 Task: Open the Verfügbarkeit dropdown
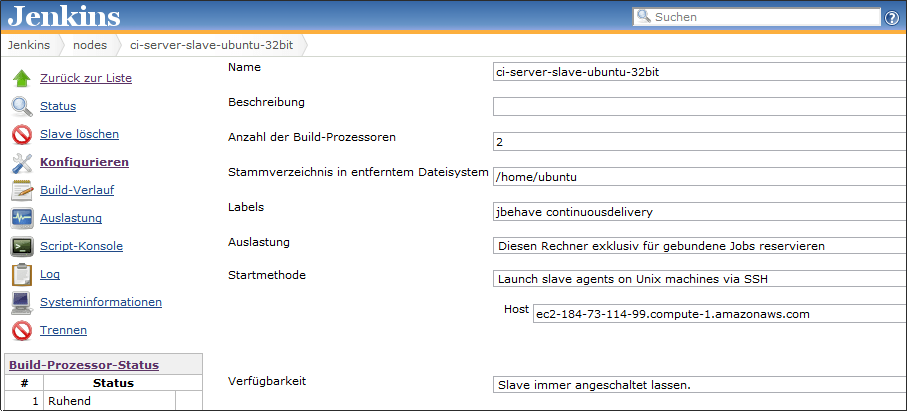tap(698, 385)
